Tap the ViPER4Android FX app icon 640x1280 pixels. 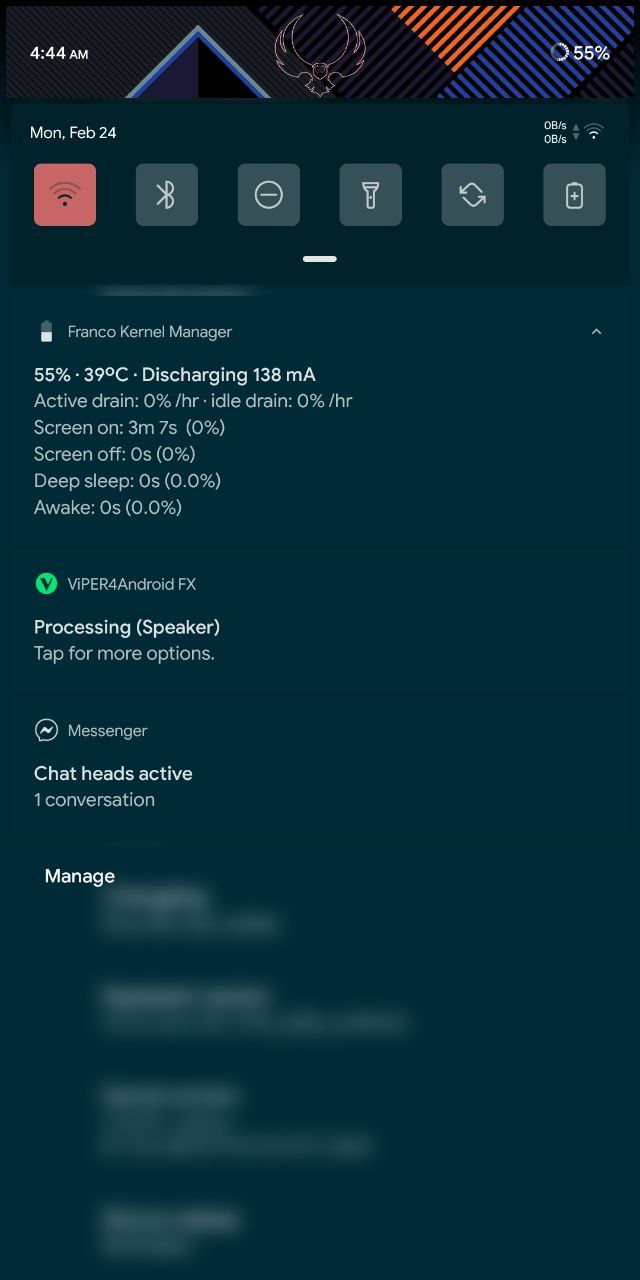tap(46, 584)
